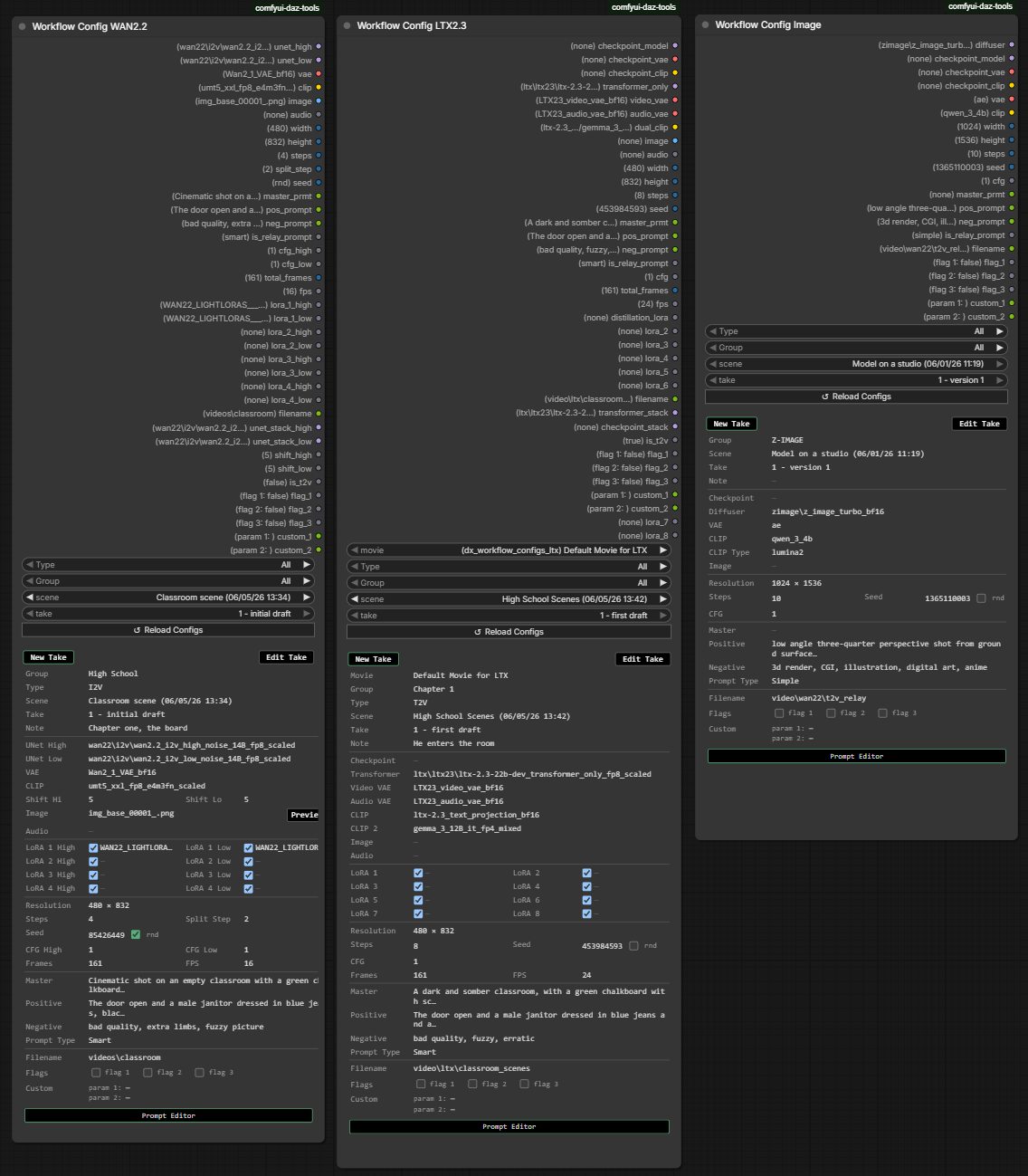The image size is (1028, 1176).
Task: Click the flag_1 output port on Image node
Action: coord(1012,262)
